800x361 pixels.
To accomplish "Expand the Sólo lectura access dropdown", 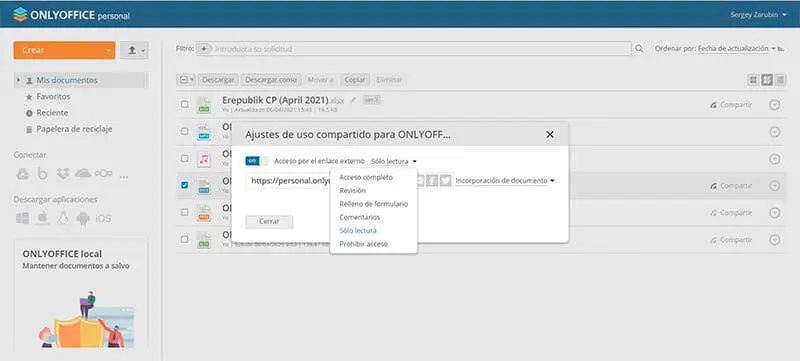I will [x=394, y=161].
